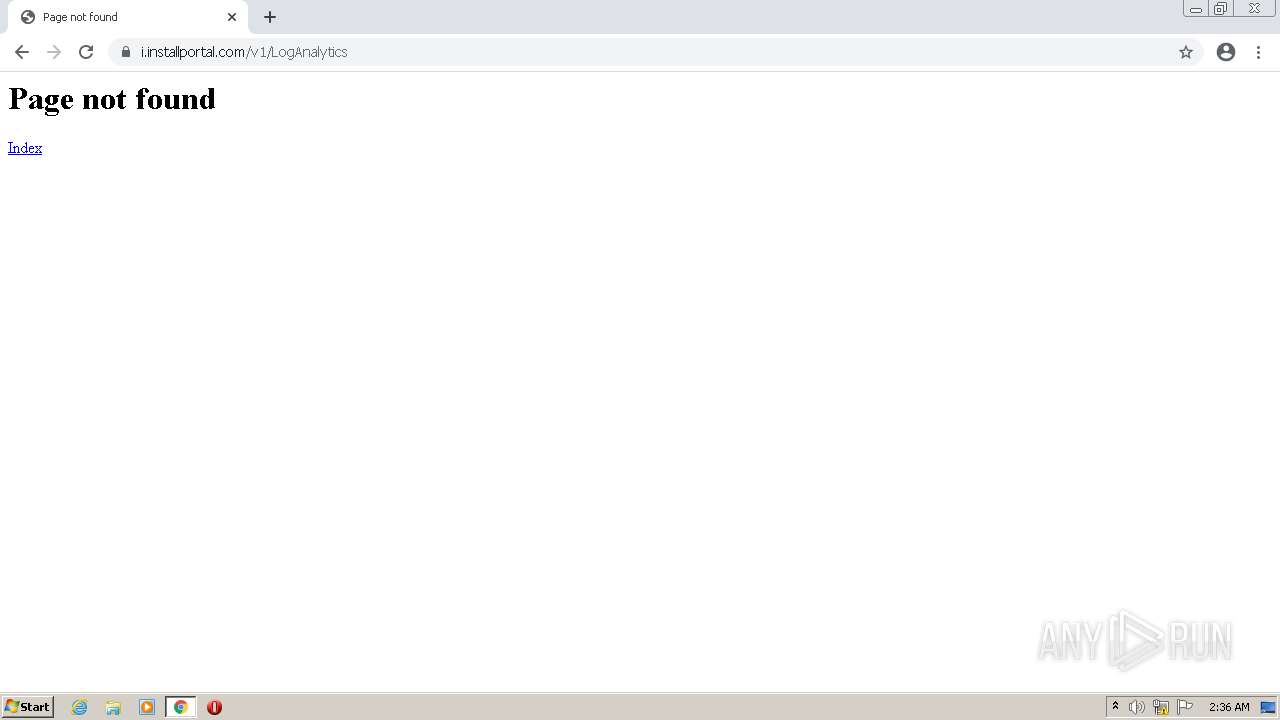Close the Chrome window
Image resolution: width=1280 pixels, height=720 pixels.
pos(1254,9)
